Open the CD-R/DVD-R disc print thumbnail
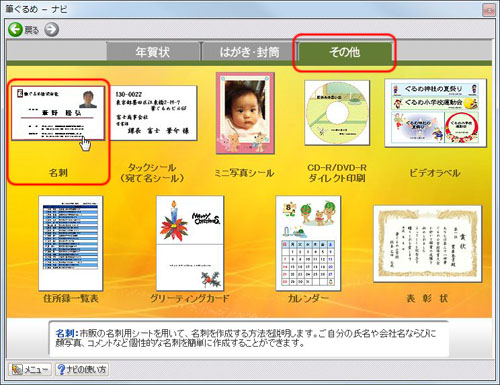Screen dimensions: 500x385 click(x=337, y=113)
